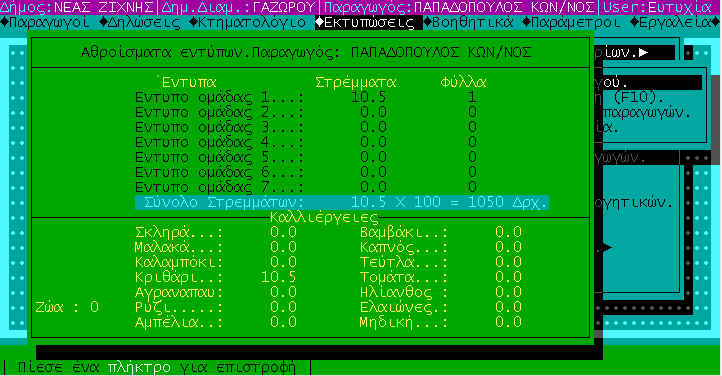Image resolution: width=722 pixels, height=376 pixels.
Task: Click the Τομάτα crop entry
Action: (x=441, y=278)
